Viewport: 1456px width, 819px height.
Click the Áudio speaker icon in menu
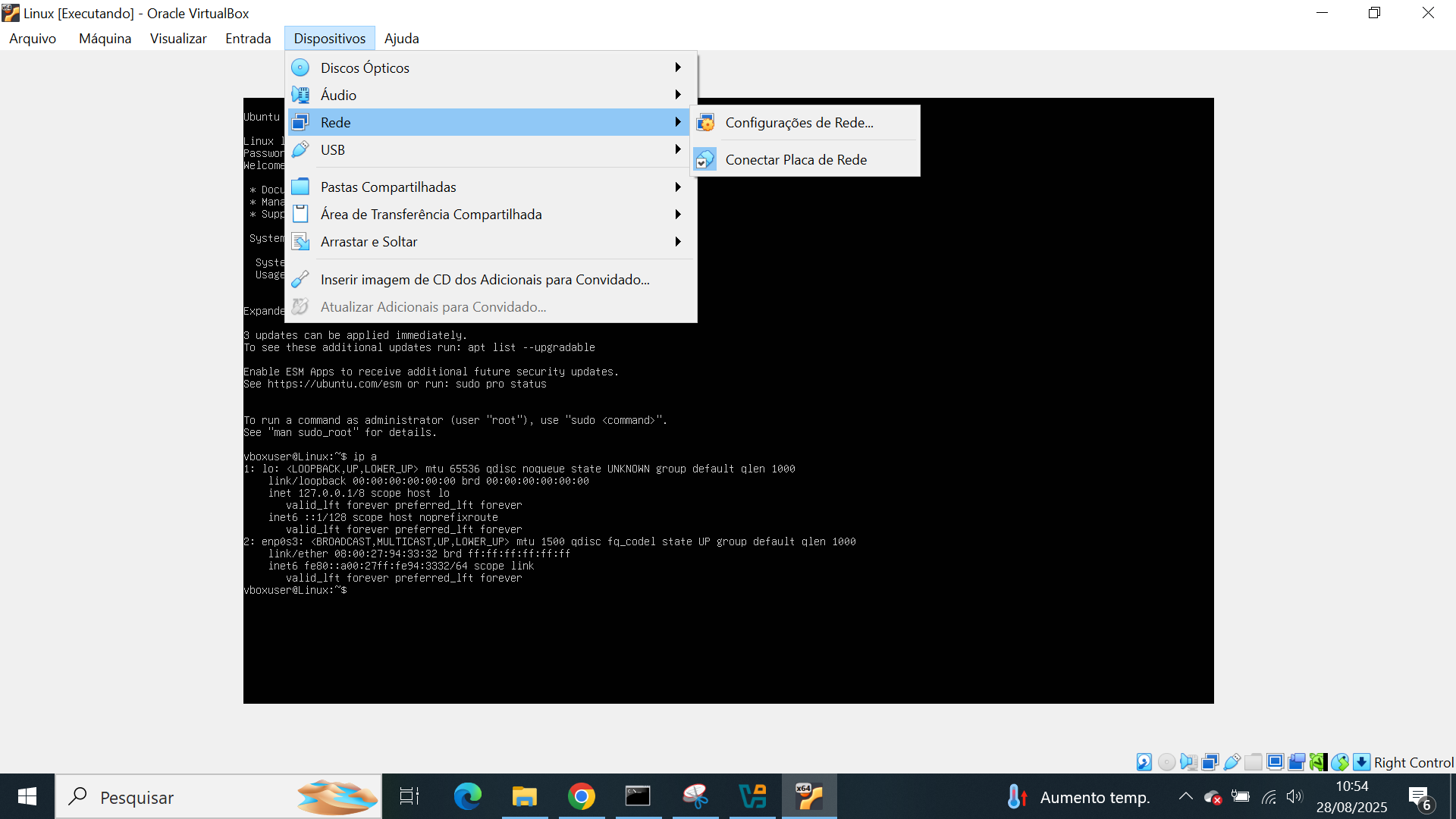click(x=300, y=95)
